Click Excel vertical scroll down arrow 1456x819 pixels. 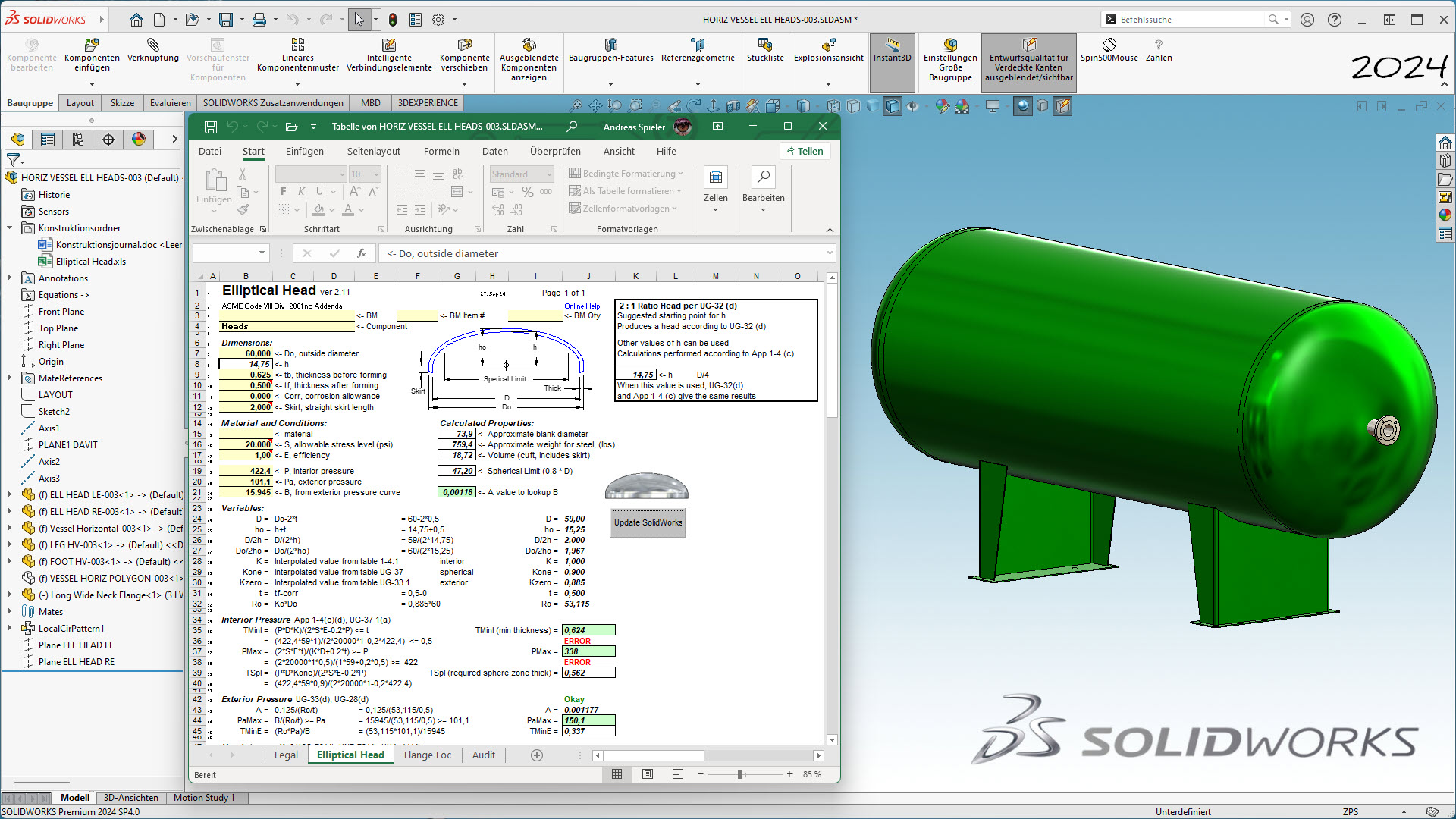pos(832,740)
